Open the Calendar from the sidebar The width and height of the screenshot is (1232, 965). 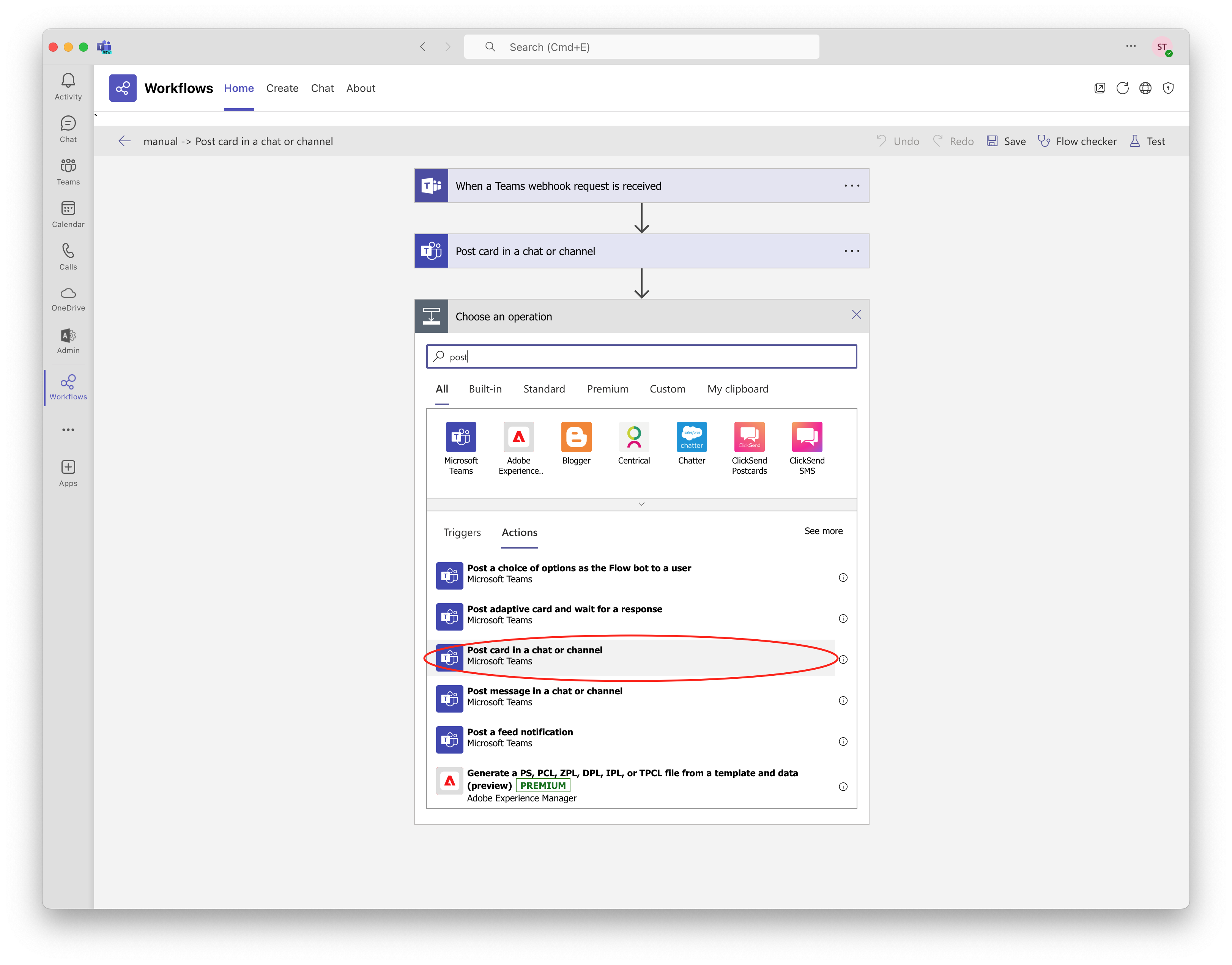click(68, 214)
